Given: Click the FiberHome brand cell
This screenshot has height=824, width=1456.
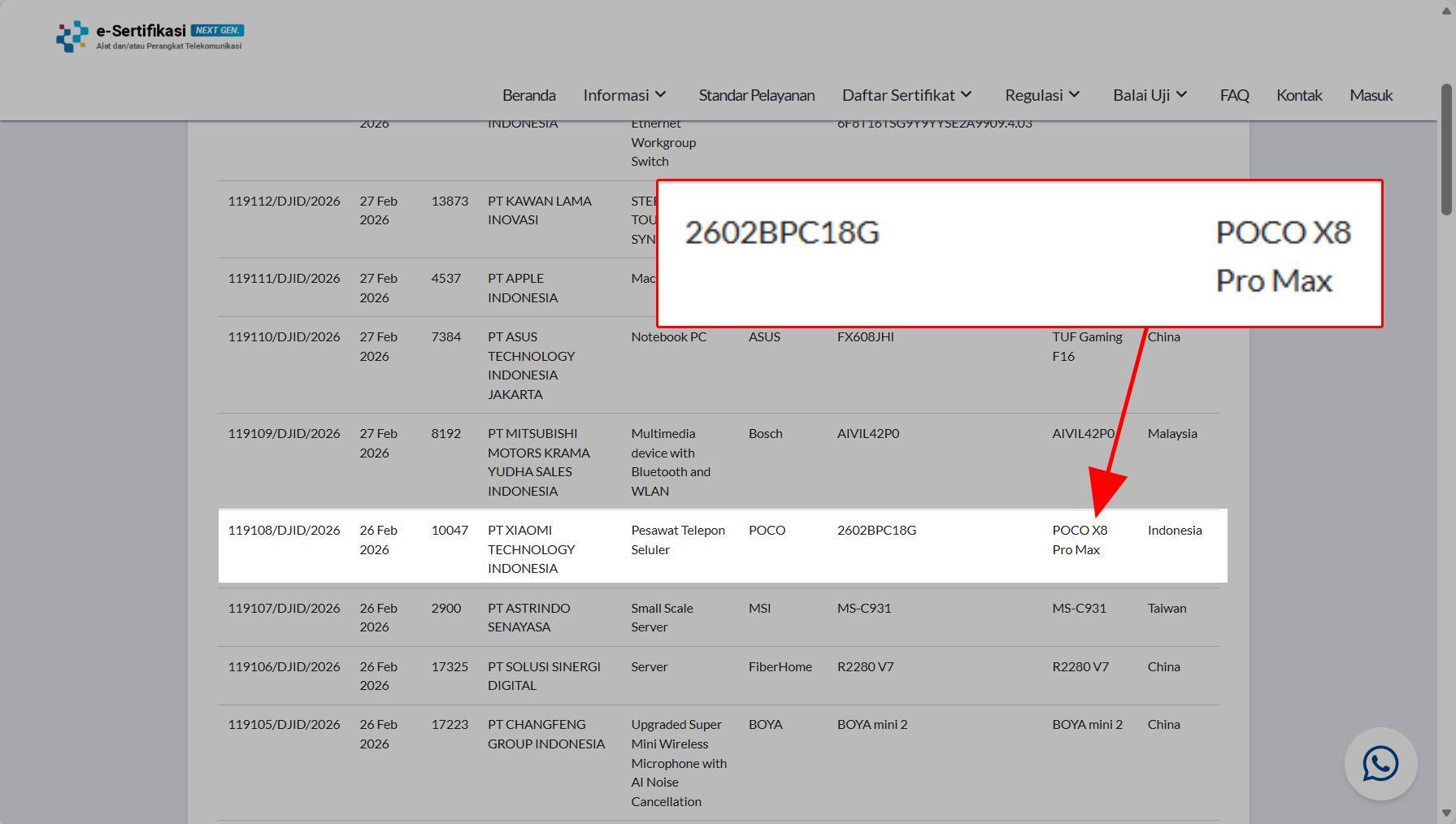Looking at the screenshot, I should point(780,666).
